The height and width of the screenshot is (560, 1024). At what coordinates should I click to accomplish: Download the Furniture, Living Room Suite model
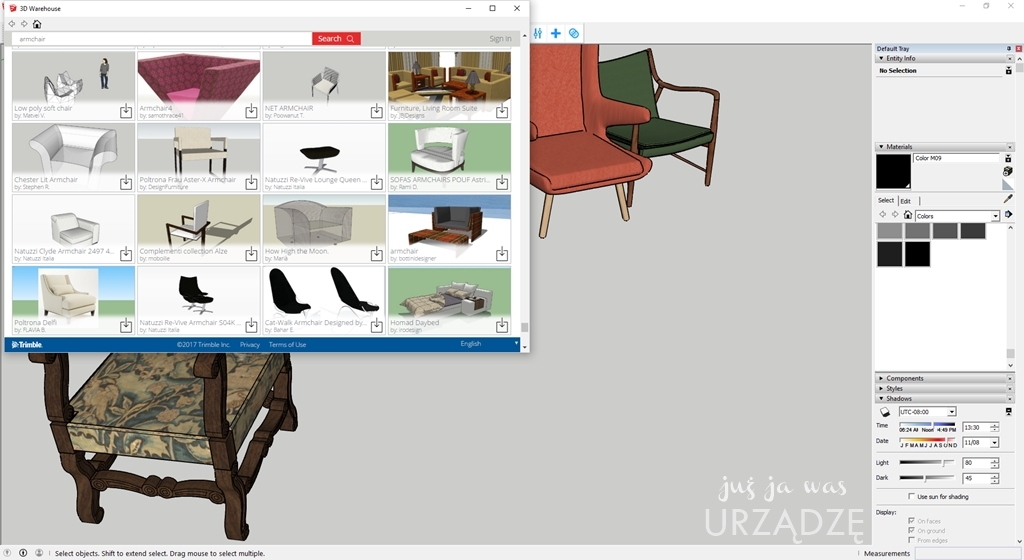pos(502,112)
